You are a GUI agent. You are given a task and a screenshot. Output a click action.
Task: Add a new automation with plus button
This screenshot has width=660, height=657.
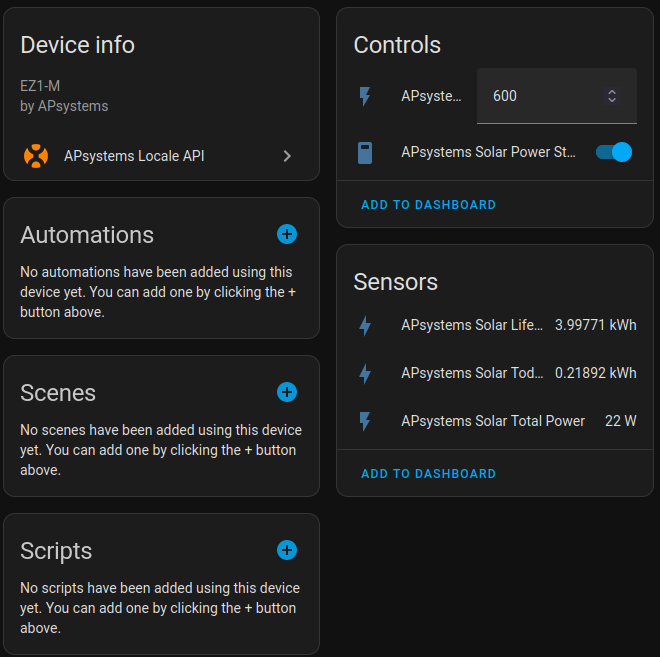pyautogui.click(x=287, y=234)
